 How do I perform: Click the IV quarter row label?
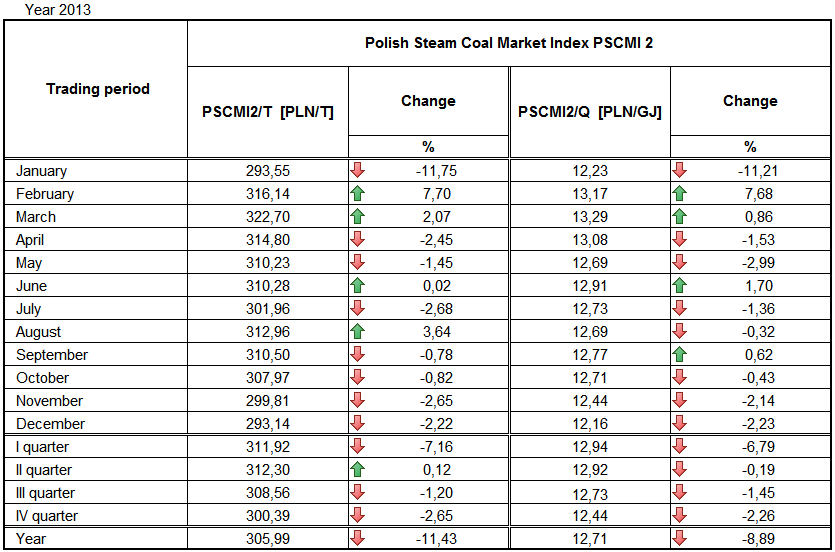click(x=46, y=516)
